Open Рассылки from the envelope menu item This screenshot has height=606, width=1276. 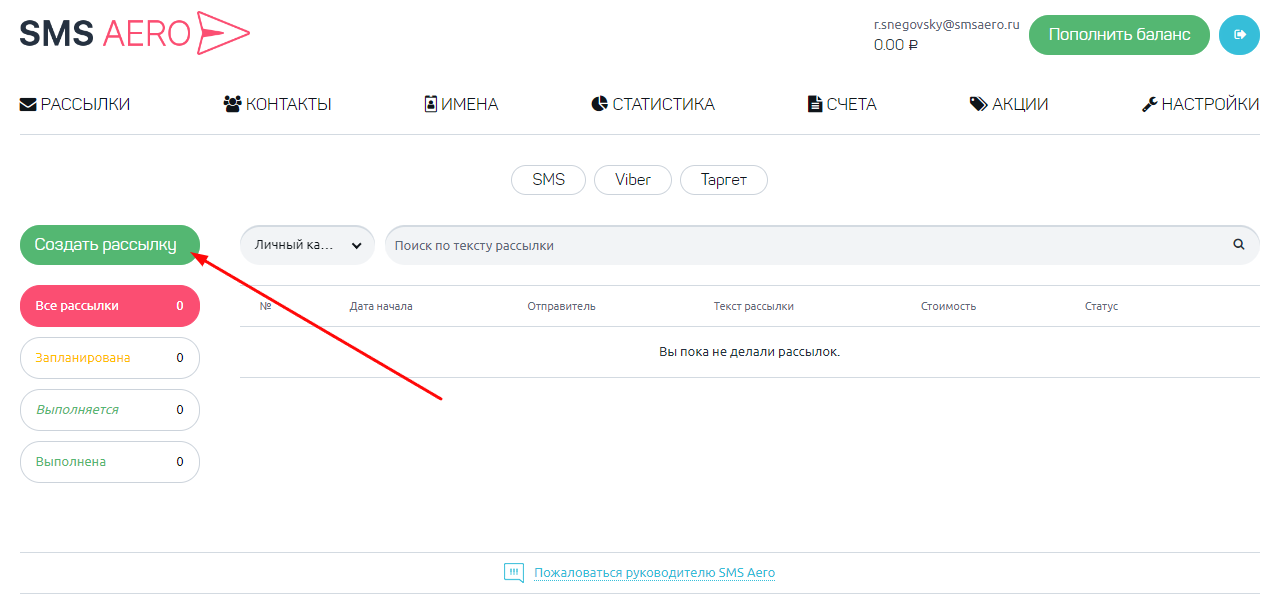(x=75, y=104)
